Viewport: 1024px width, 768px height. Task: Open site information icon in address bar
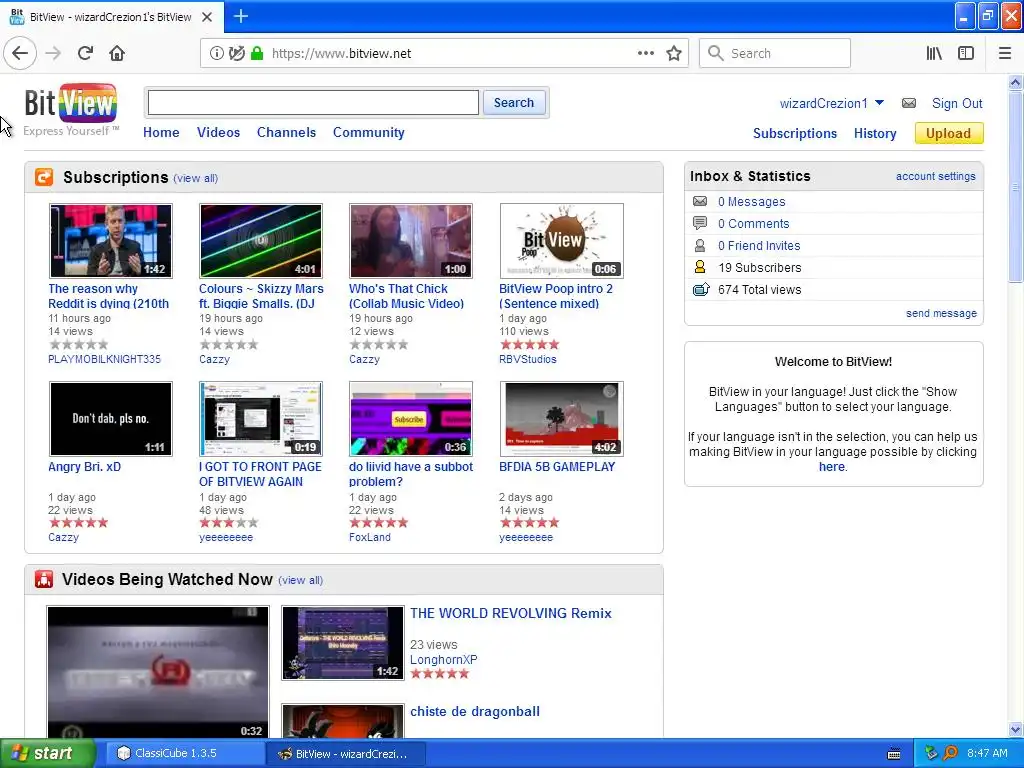pos(216,54)
